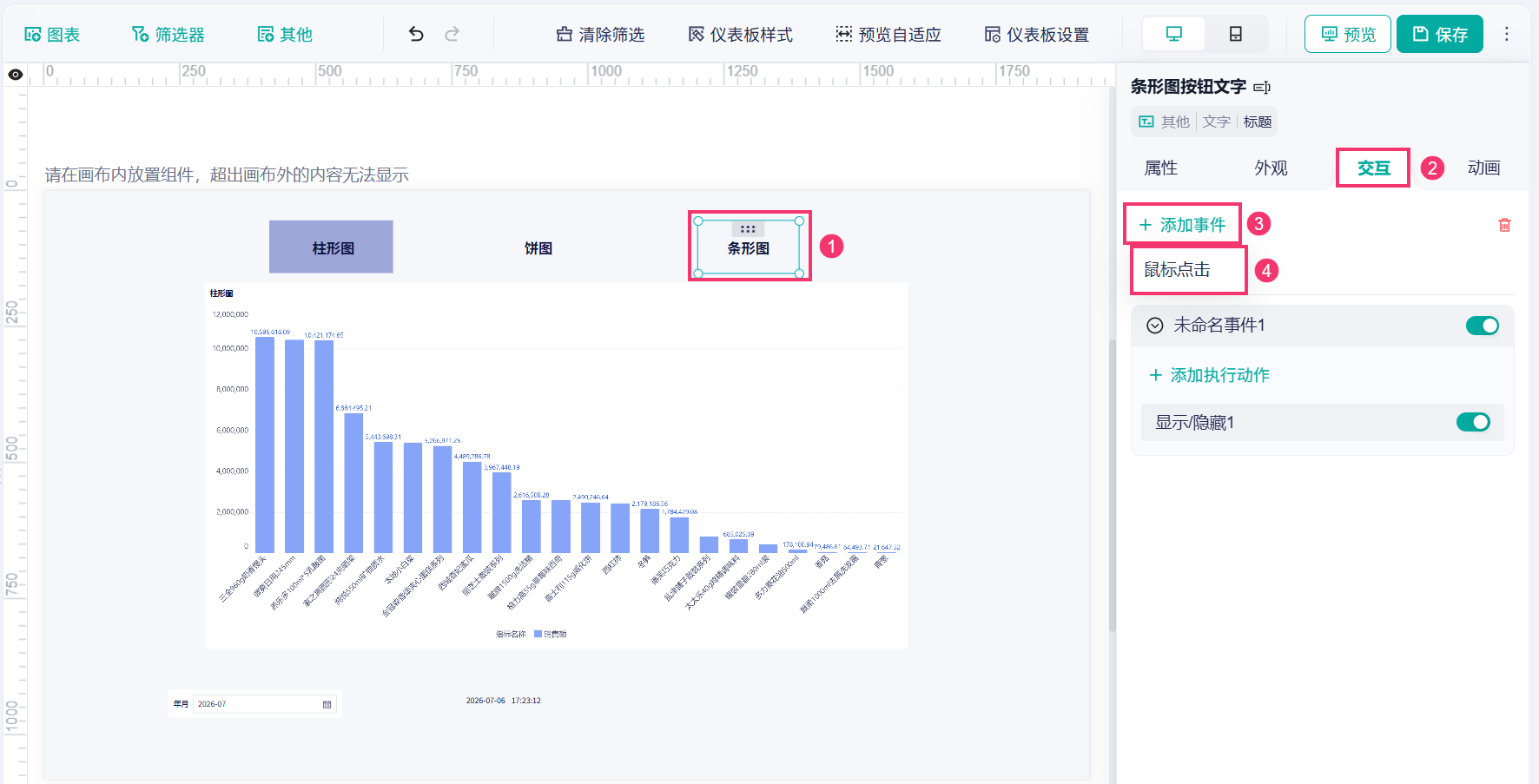The image size is (1539, 784).
Task: Click the 保存 save button
Action: [1439, 34]
